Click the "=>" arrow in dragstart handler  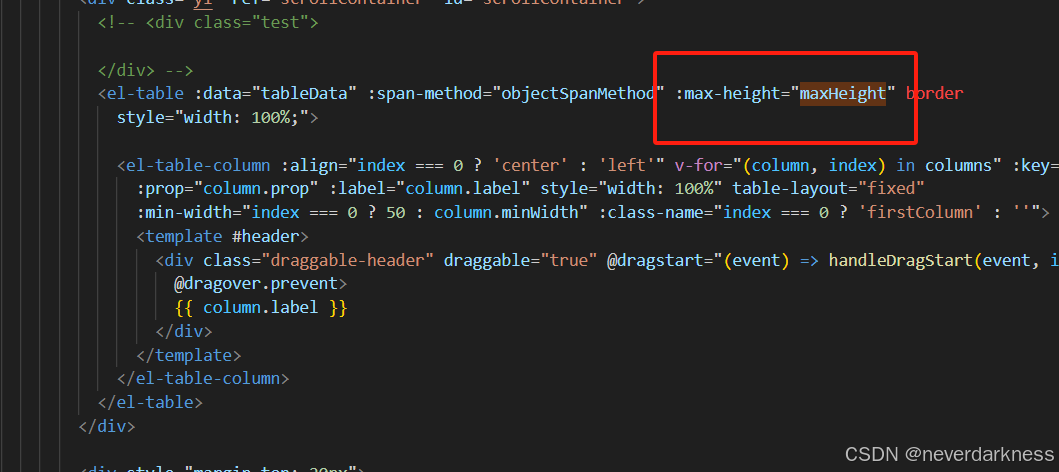tap(808, 261)
